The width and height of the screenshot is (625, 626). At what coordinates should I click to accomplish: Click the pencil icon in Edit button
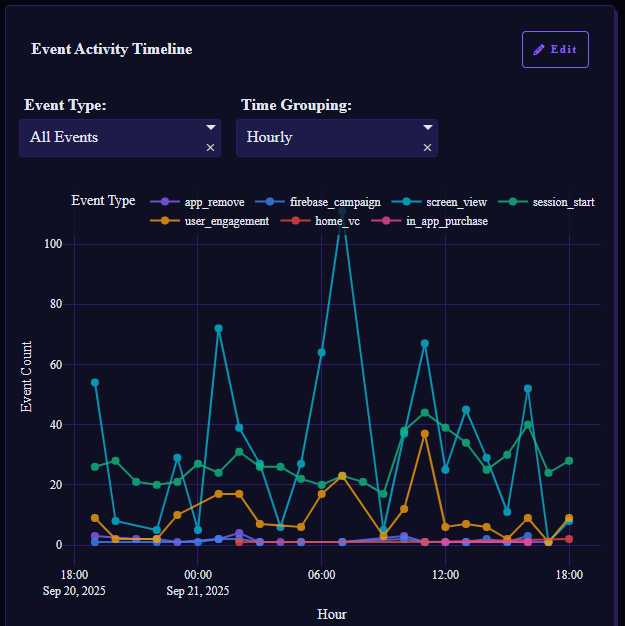pyautogui.click(x=538, y=50)
